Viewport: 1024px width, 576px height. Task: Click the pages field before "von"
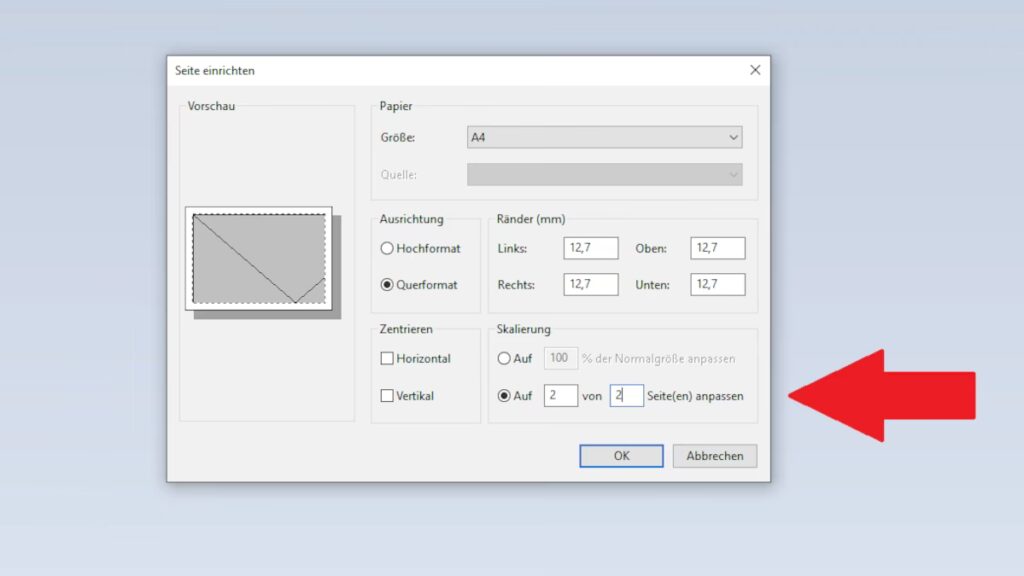pos(560,396)
